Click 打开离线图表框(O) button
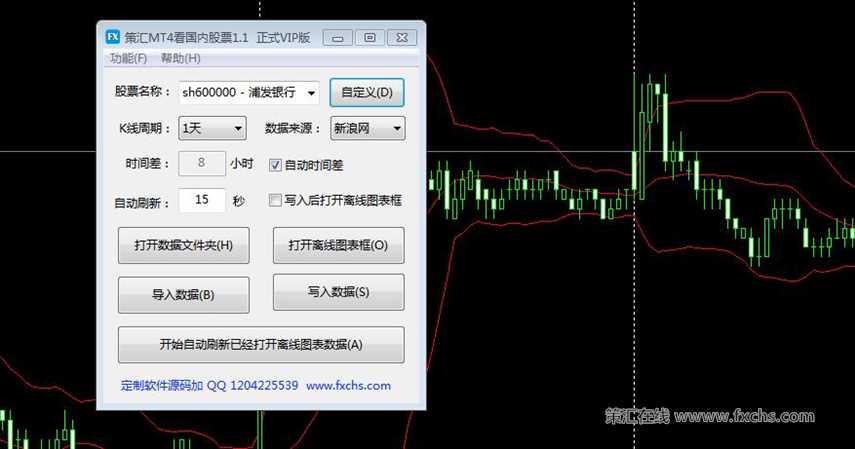The height and width of the screenshot is (449, 855). click(339, 246)
